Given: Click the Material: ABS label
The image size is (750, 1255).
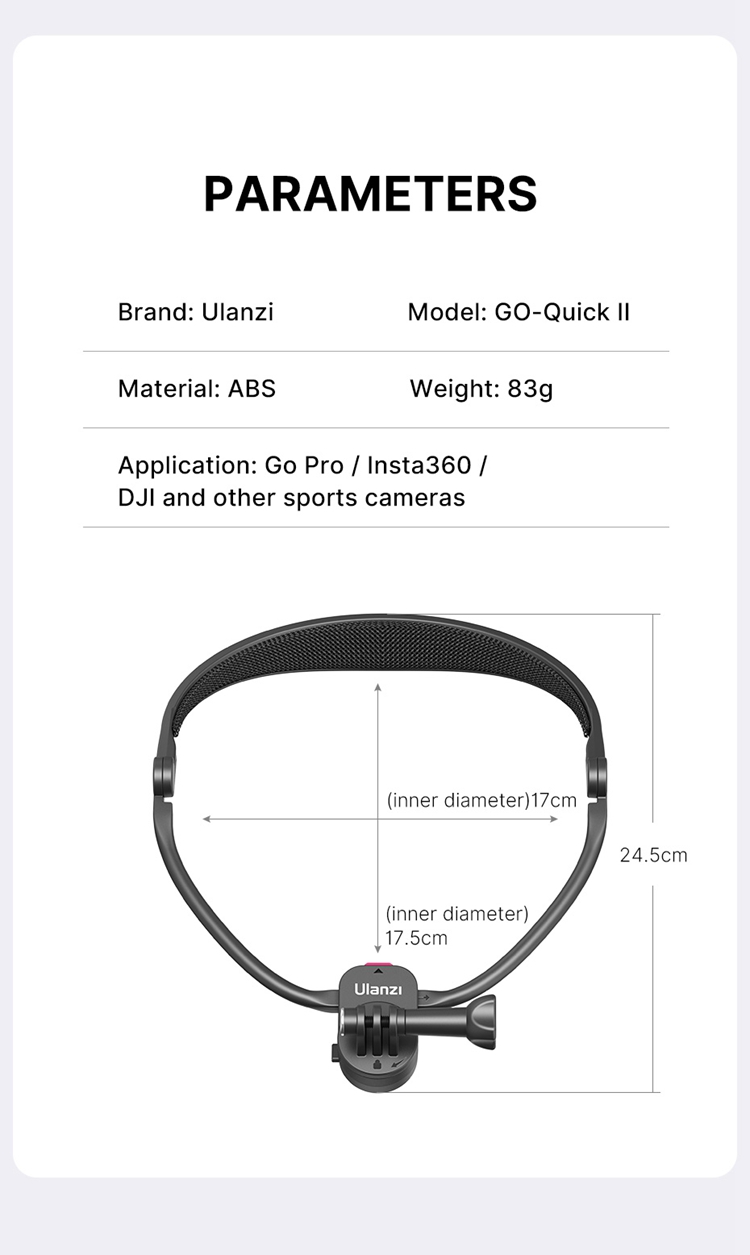Looking at the screenshot, I should (196, 388).
